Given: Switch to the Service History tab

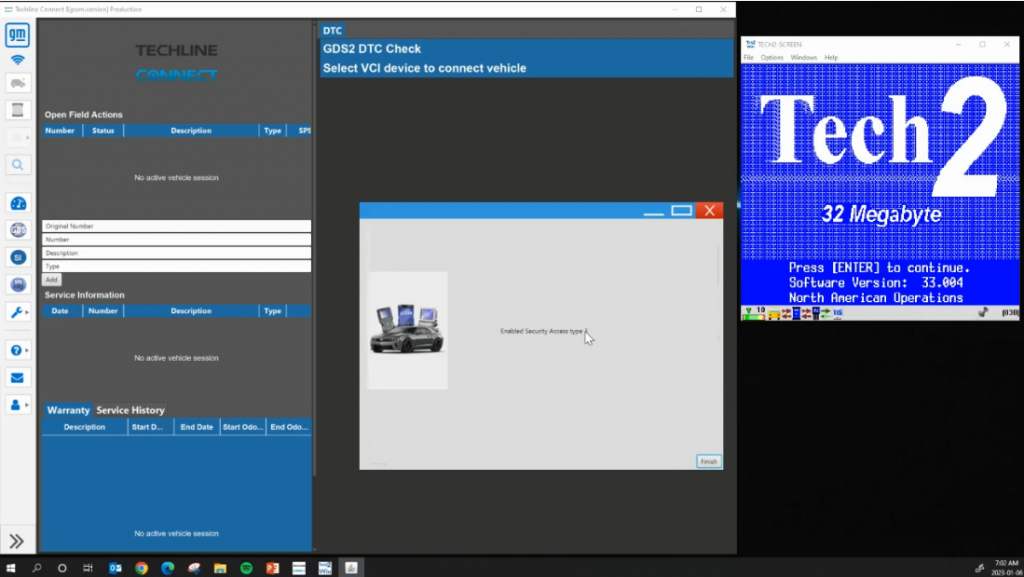Looking at the screenshot, I should (131, 410).
